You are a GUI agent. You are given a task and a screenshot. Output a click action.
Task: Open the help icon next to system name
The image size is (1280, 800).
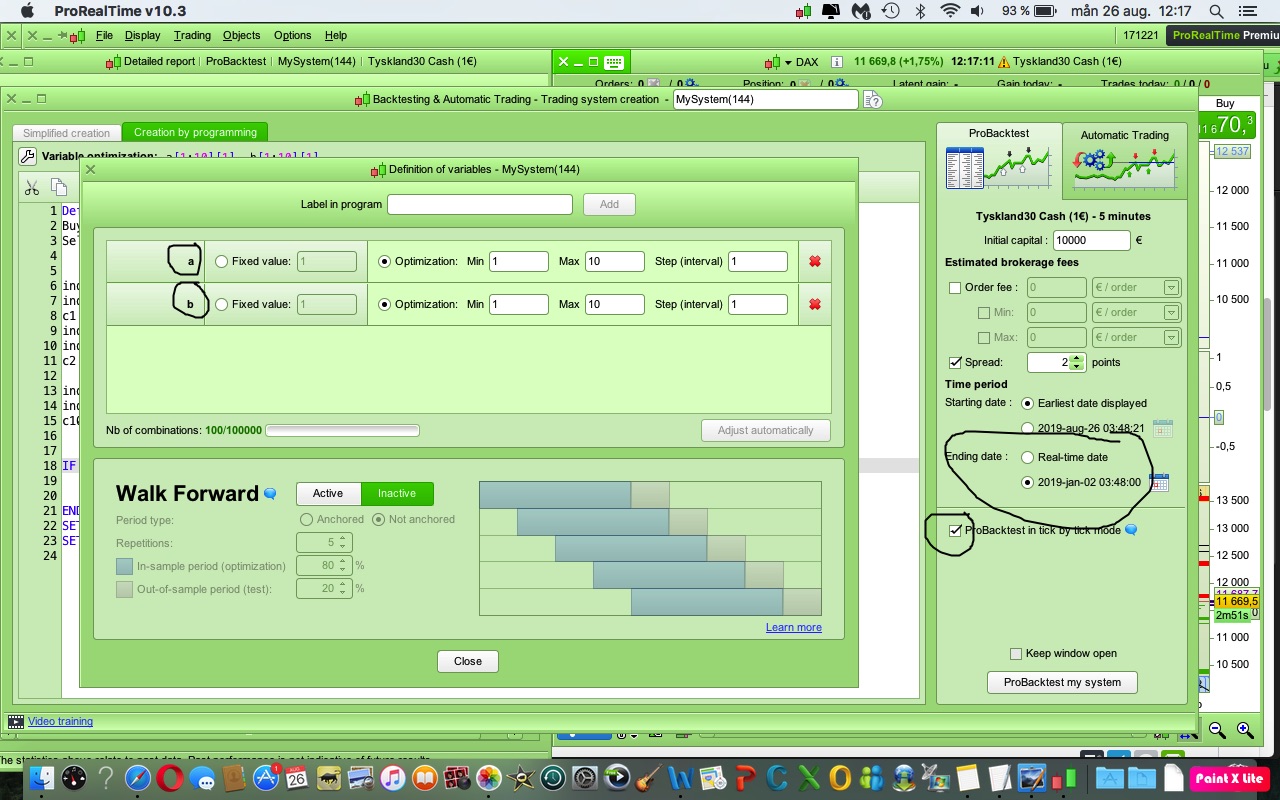tap(872, 99)
